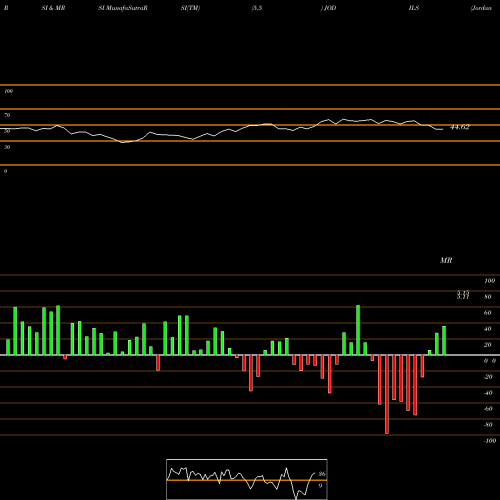The image size is (500, 500).
Task: Click the -60 label on MR axis
Action: point(488,409)
